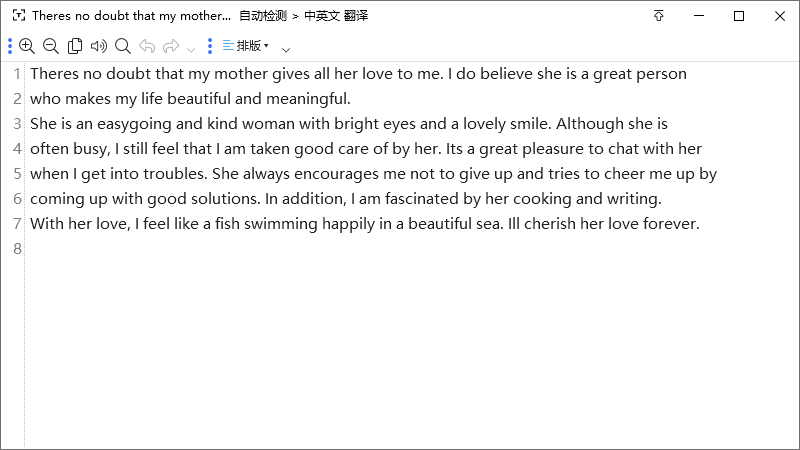
Task: Click the zoom out magnifier icon
Action: click(51, 46)
